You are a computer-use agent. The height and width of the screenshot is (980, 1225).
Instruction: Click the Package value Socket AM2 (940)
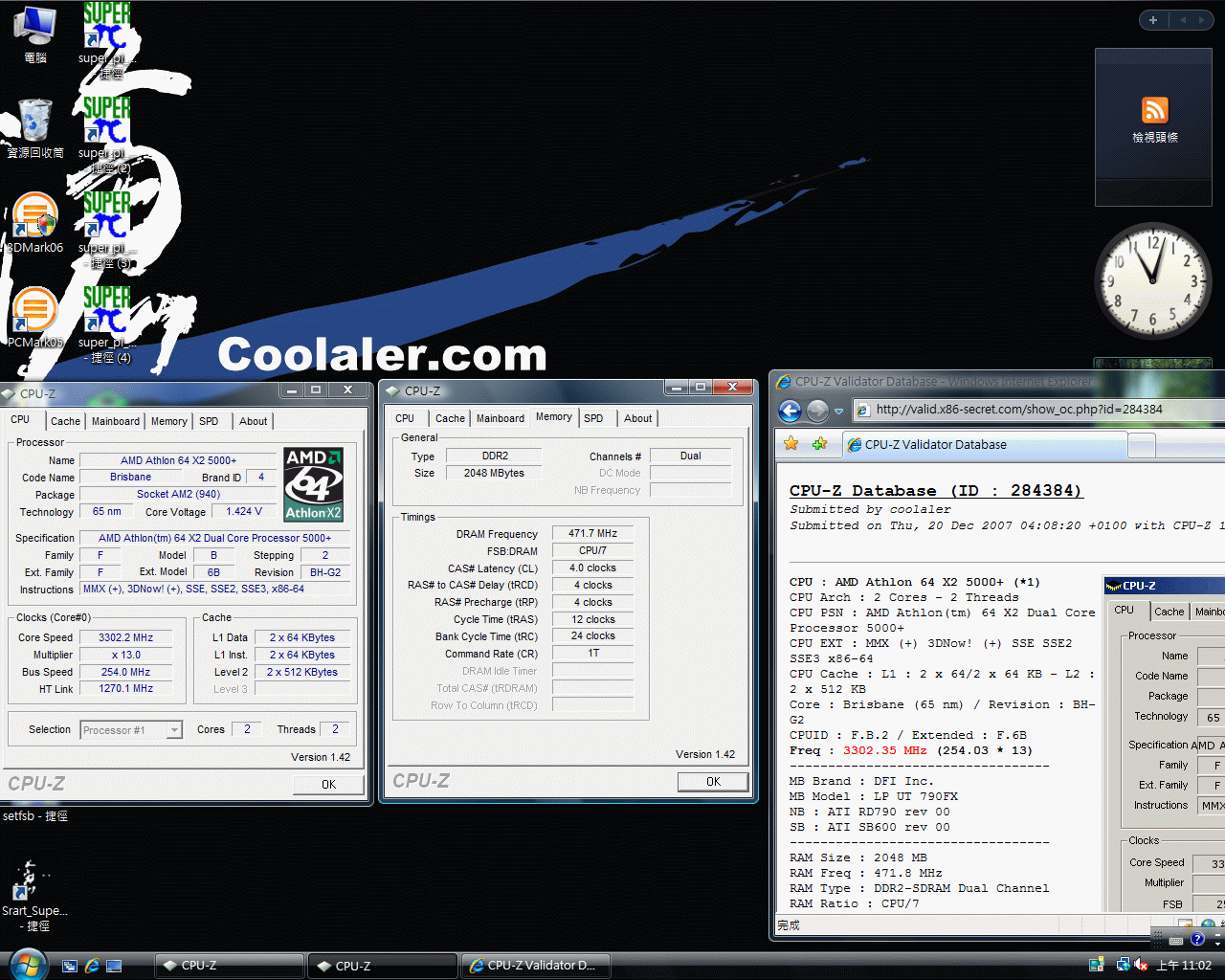(x=179, y=494)
